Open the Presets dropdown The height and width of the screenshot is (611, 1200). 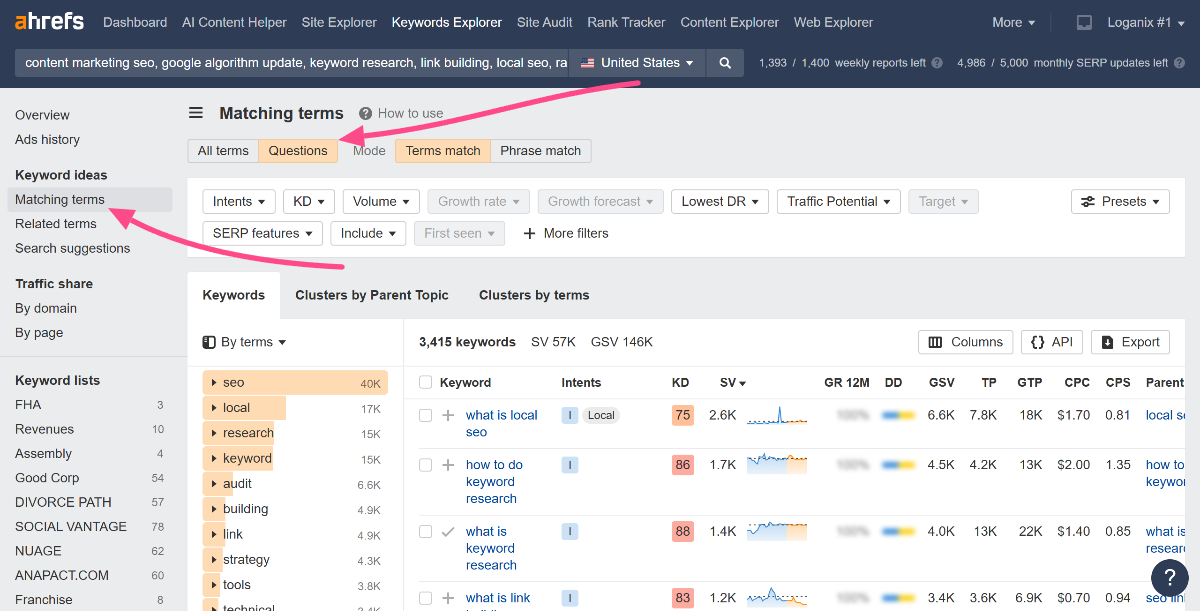pos(1120,201)
